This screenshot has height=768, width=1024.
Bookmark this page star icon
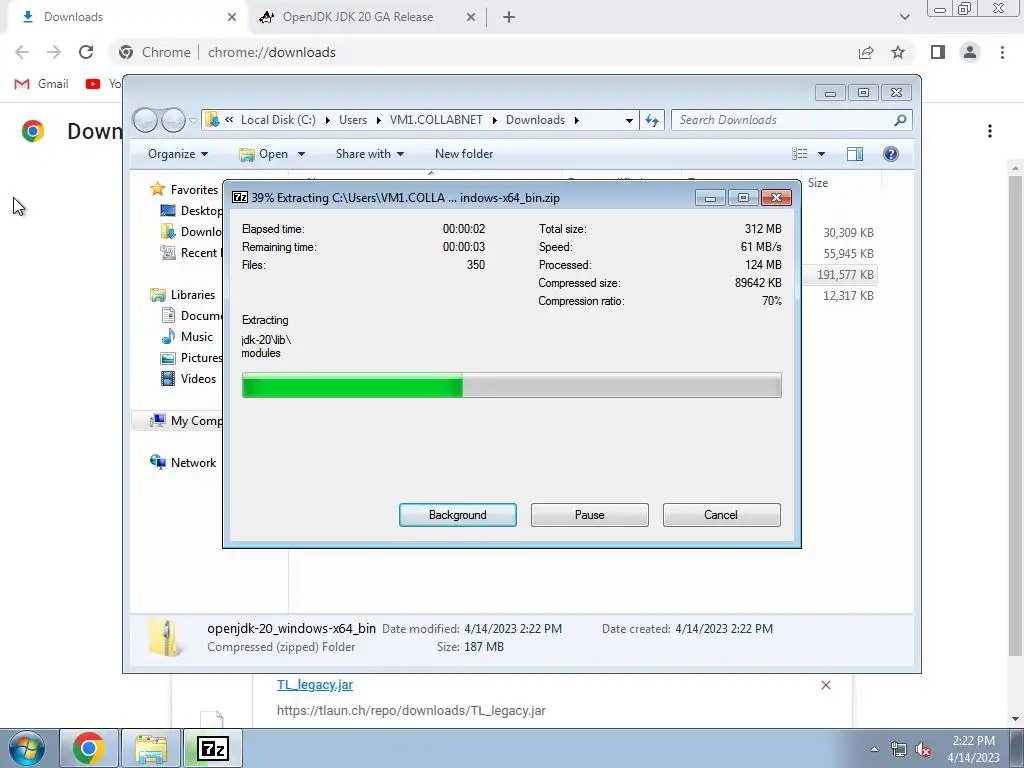coord(898,52)
